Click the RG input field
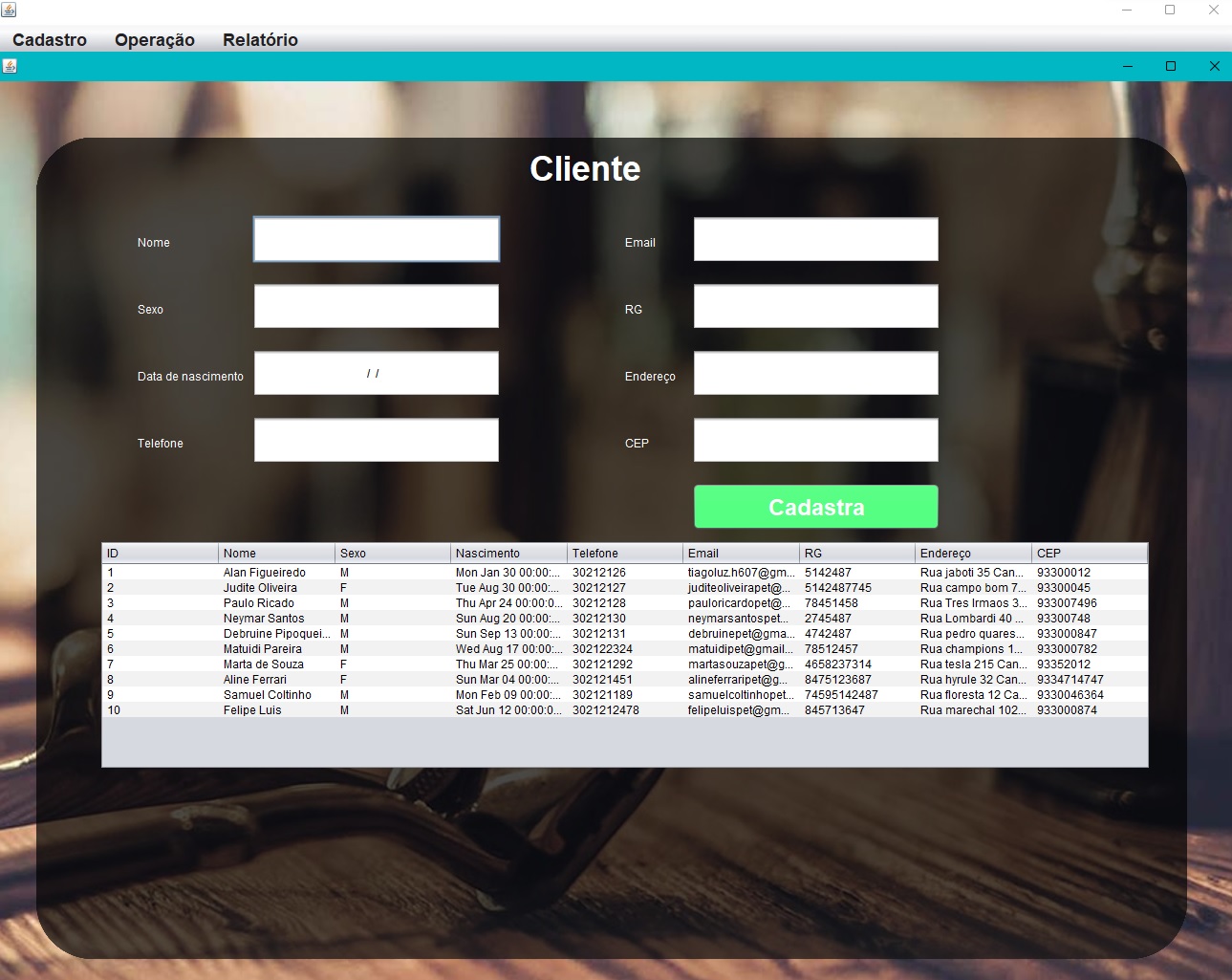Image resolution: width=1232 pixels, height=980 pixels. [814, 306]
